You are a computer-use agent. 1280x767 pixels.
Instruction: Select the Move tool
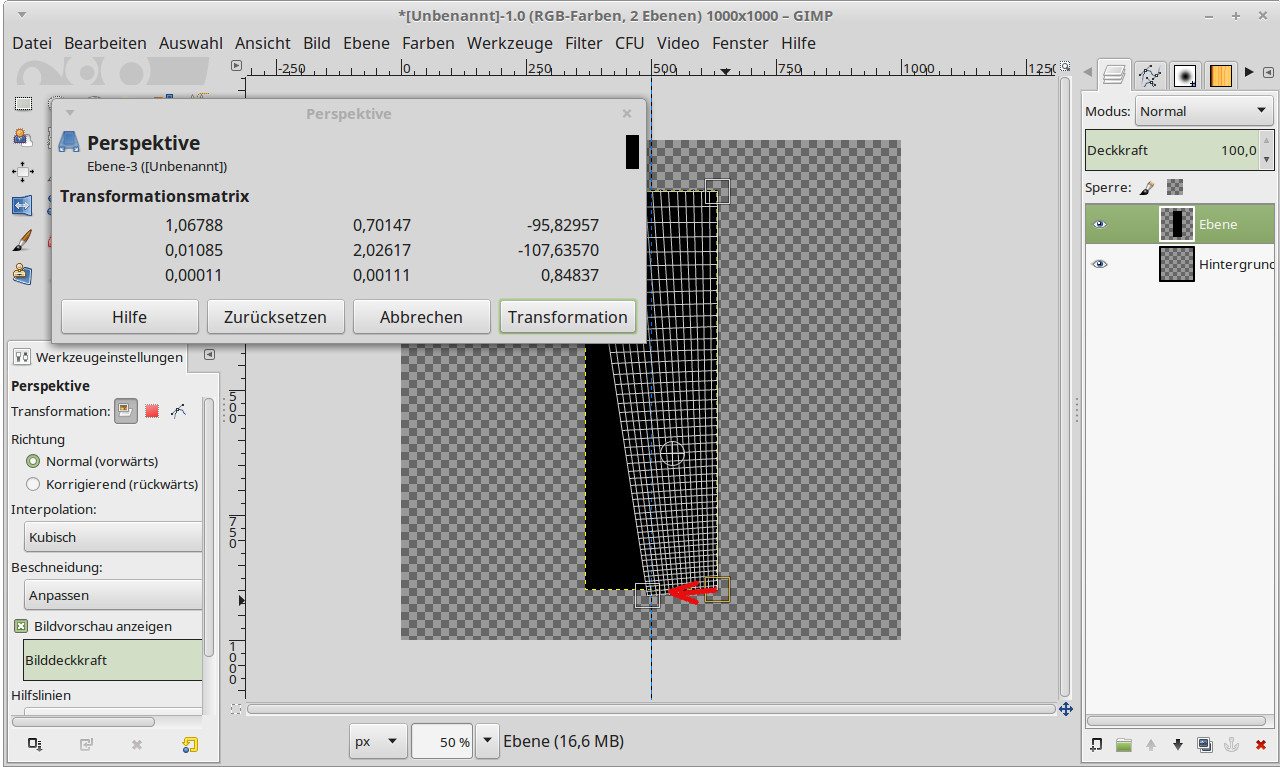pyautogui.click(x=22, y=171)
